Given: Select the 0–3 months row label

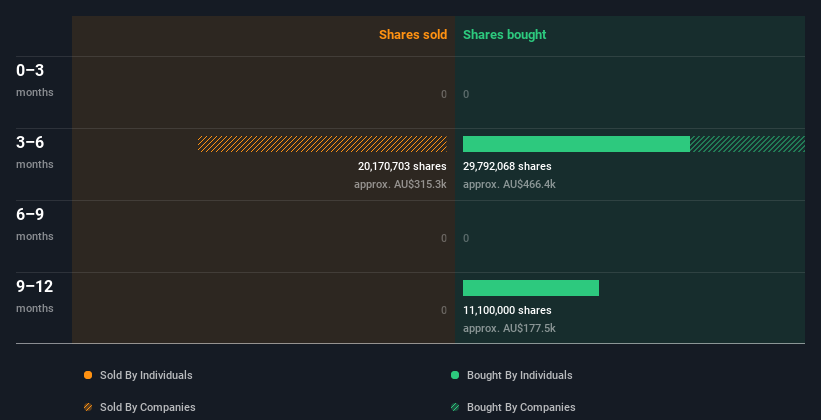Looking at the screenshot, I should coord(35,80).
